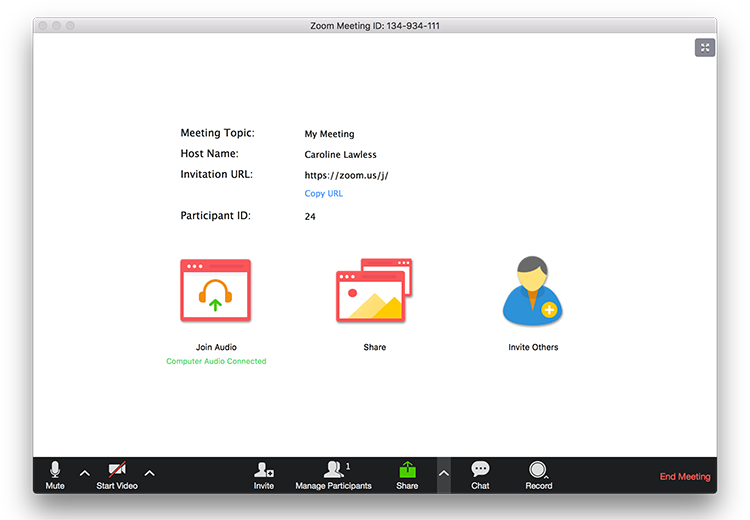
Task: Click the Computer Audio Connected status text
Action: coord(216,361)
